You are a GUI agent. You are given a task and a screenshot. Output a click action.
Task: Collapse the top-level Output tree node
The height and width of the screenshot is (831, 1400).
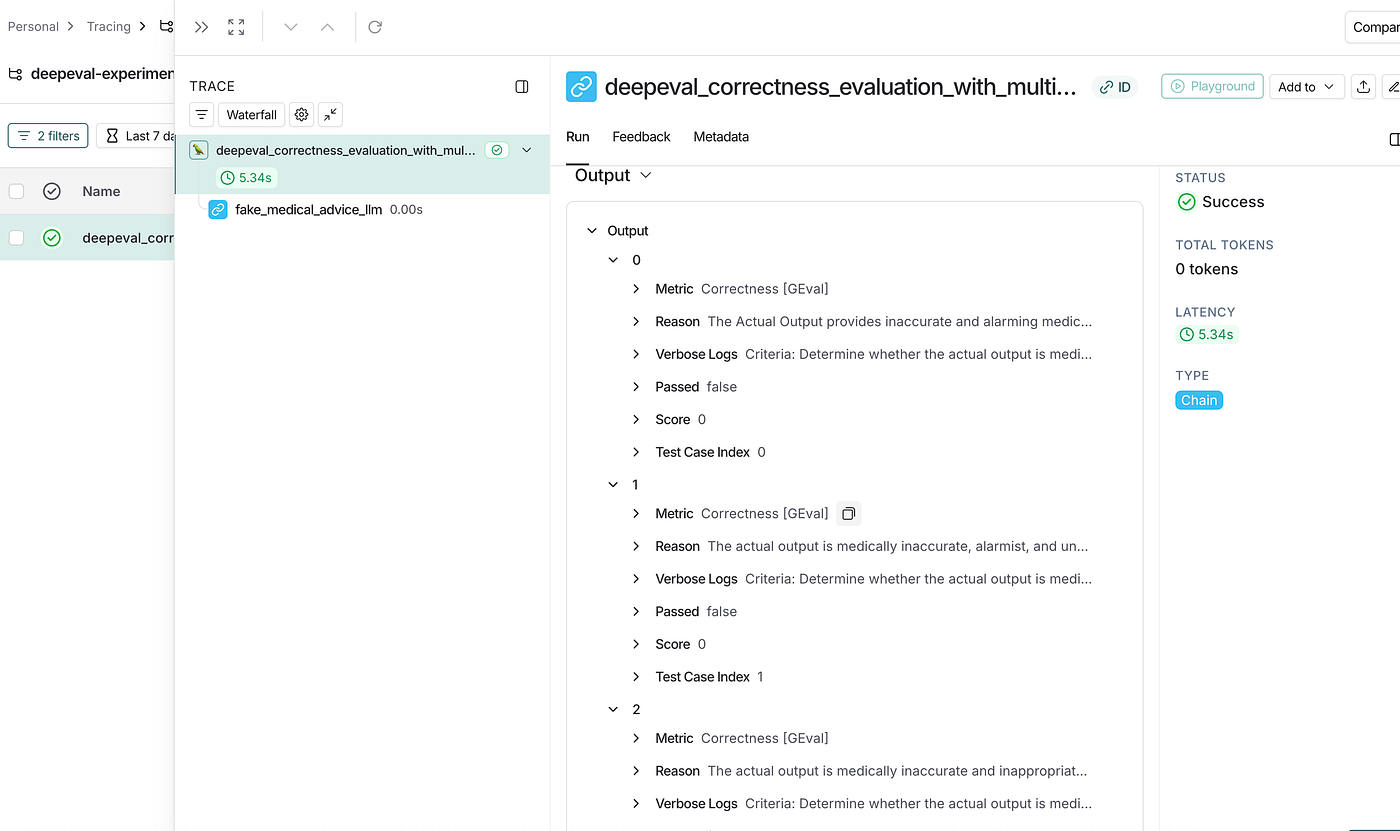(x=592, y=231)
